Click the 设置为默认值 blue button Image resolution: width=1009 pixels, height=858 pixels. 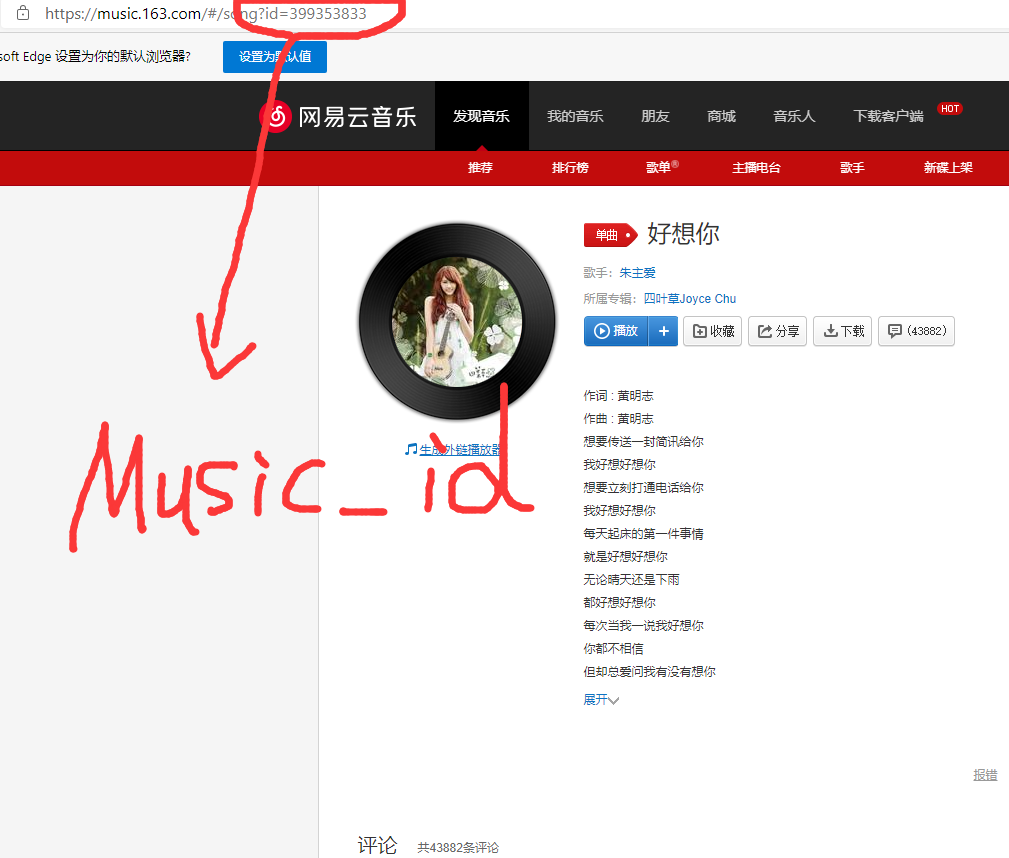(275, 57)
